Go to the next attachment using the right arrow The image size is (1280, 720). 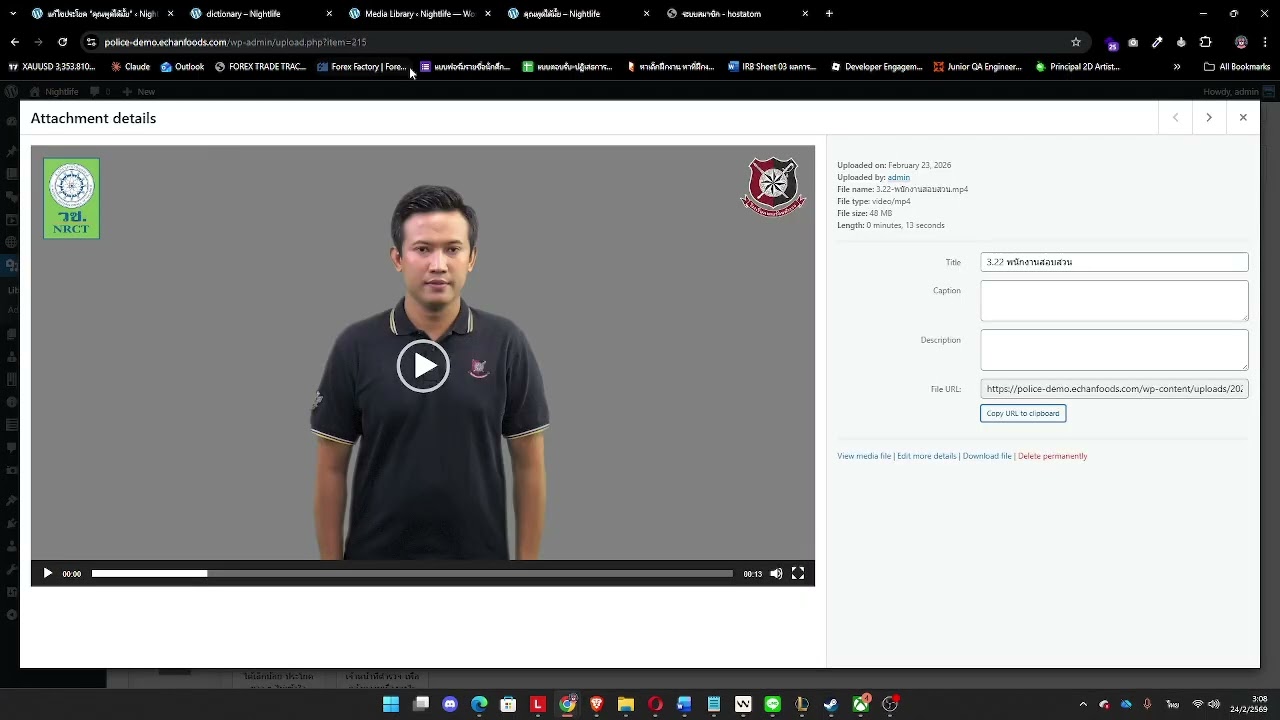point(1209,118)
